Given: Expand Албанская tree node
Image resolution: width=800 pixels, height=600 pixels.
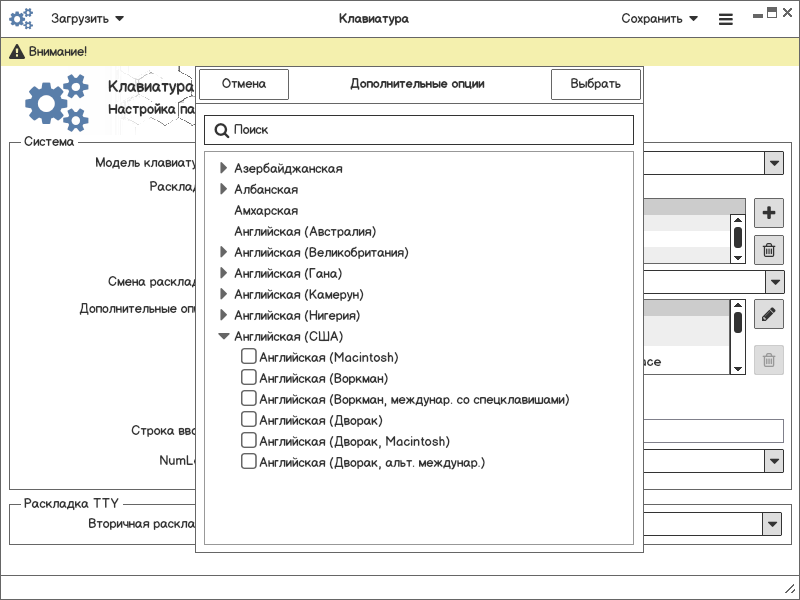Looking at the screenshot, I should pyautogui.click(x=223, y=189).
